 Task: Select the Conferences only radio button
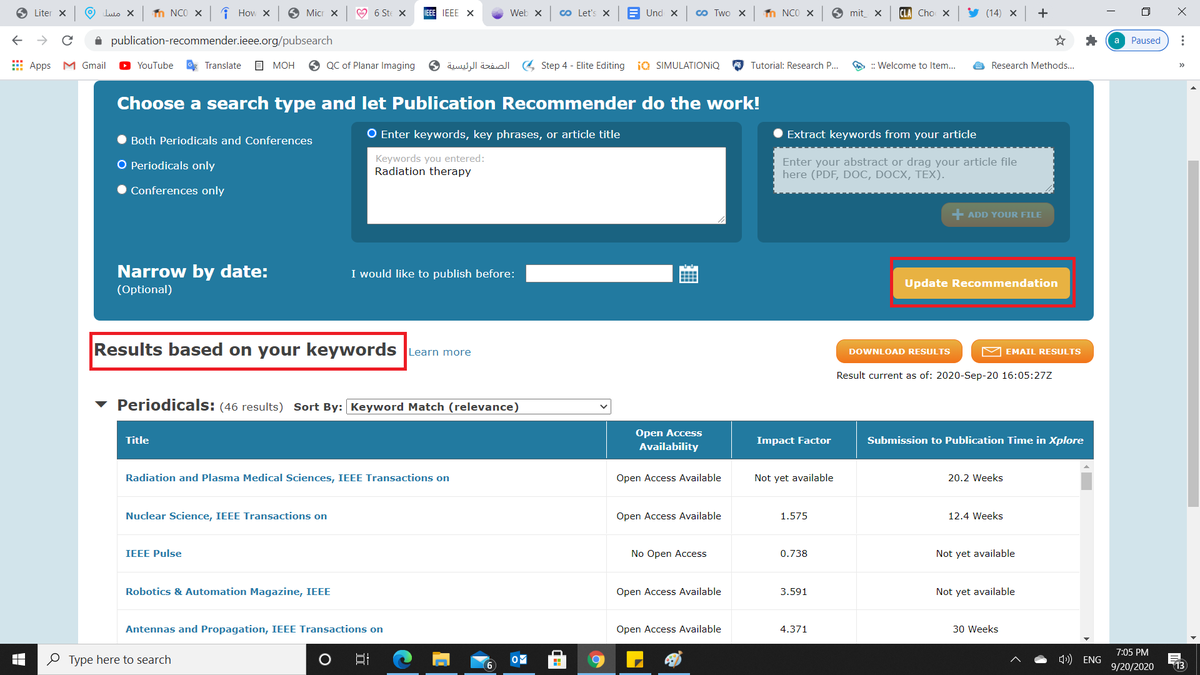pos(122,190)
